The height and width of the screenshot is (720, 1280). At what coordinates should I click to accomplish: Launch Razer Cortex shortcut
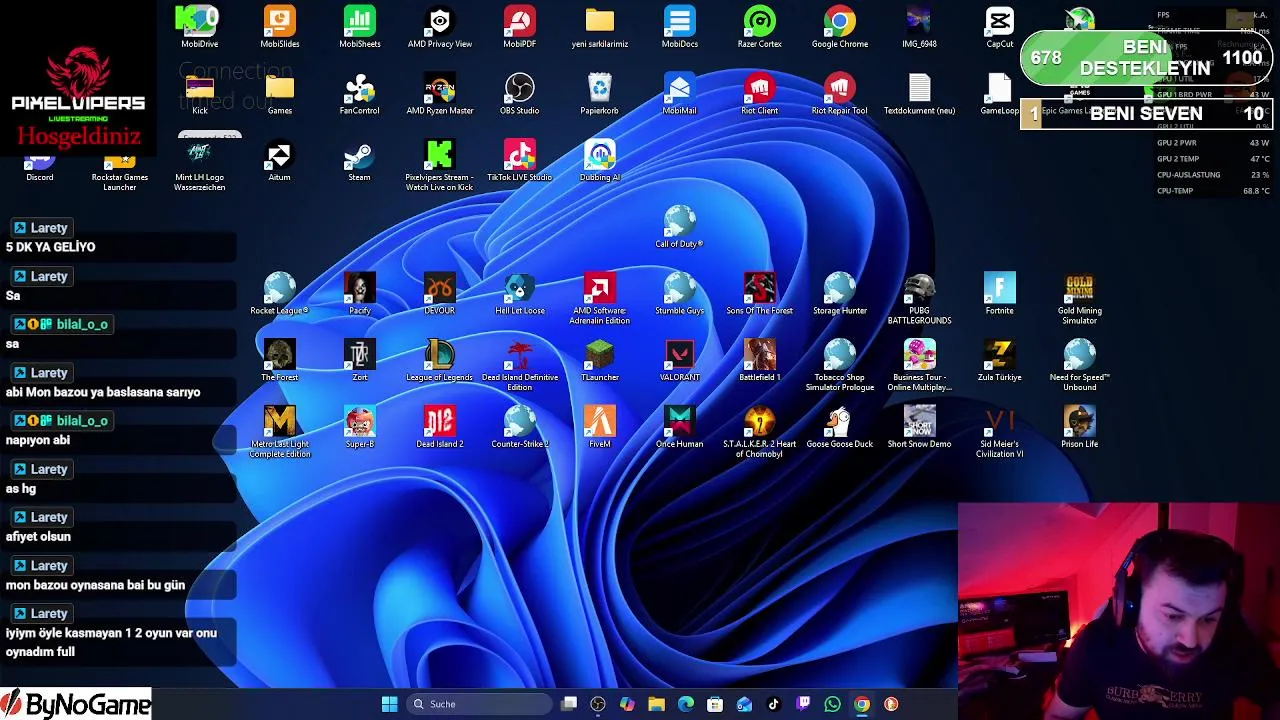(759, 27)
